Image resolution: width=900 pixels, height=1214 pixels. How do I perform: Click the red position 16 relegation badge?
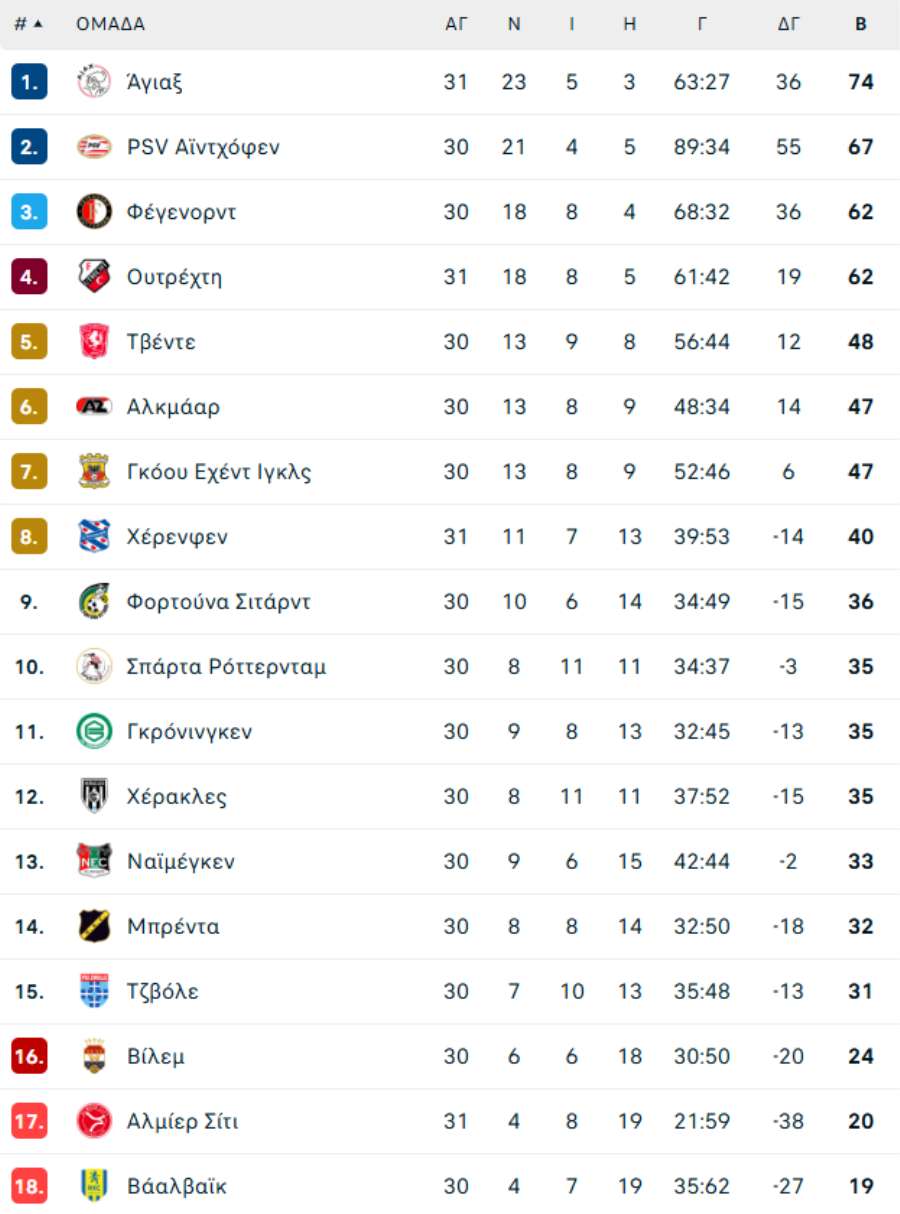pos(29,1057)
